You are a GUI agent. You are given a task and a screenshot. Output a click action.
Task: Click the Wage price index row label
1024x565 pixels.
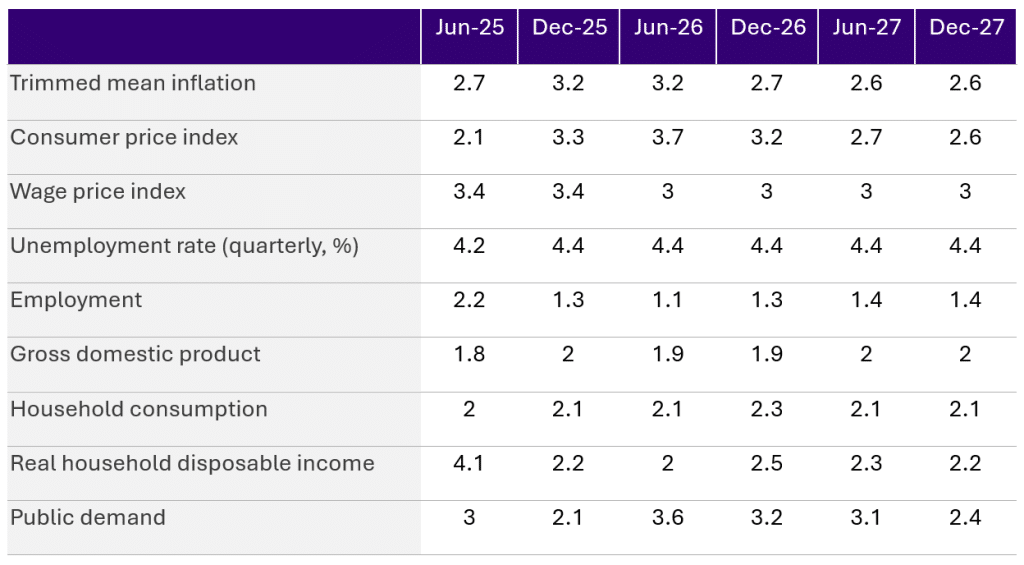pyautogui.click(x=98, y=191)
